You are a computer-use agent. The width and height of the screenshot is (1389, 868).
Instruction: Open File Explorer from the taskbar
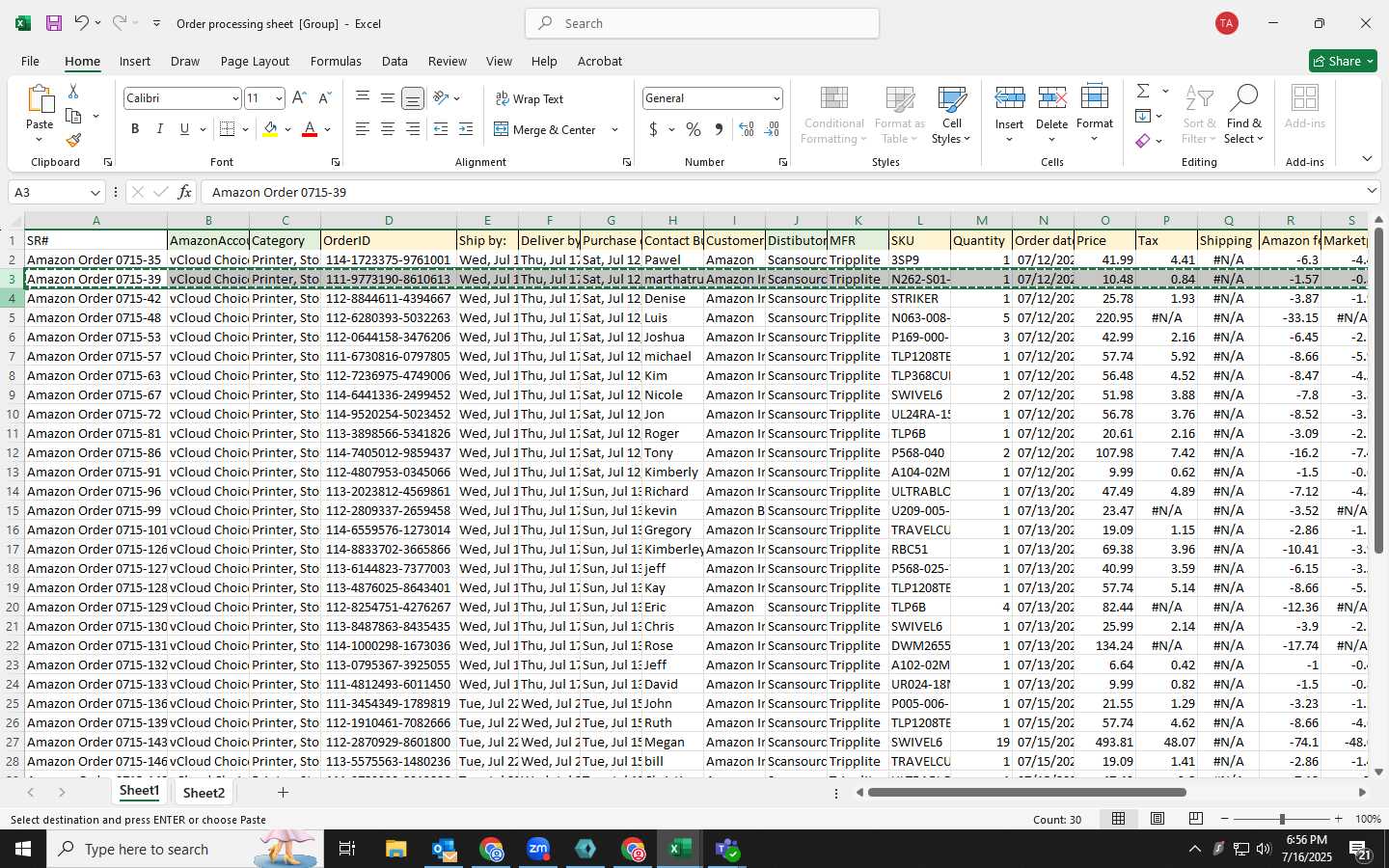pyautogui.click(x=396, y=849)
